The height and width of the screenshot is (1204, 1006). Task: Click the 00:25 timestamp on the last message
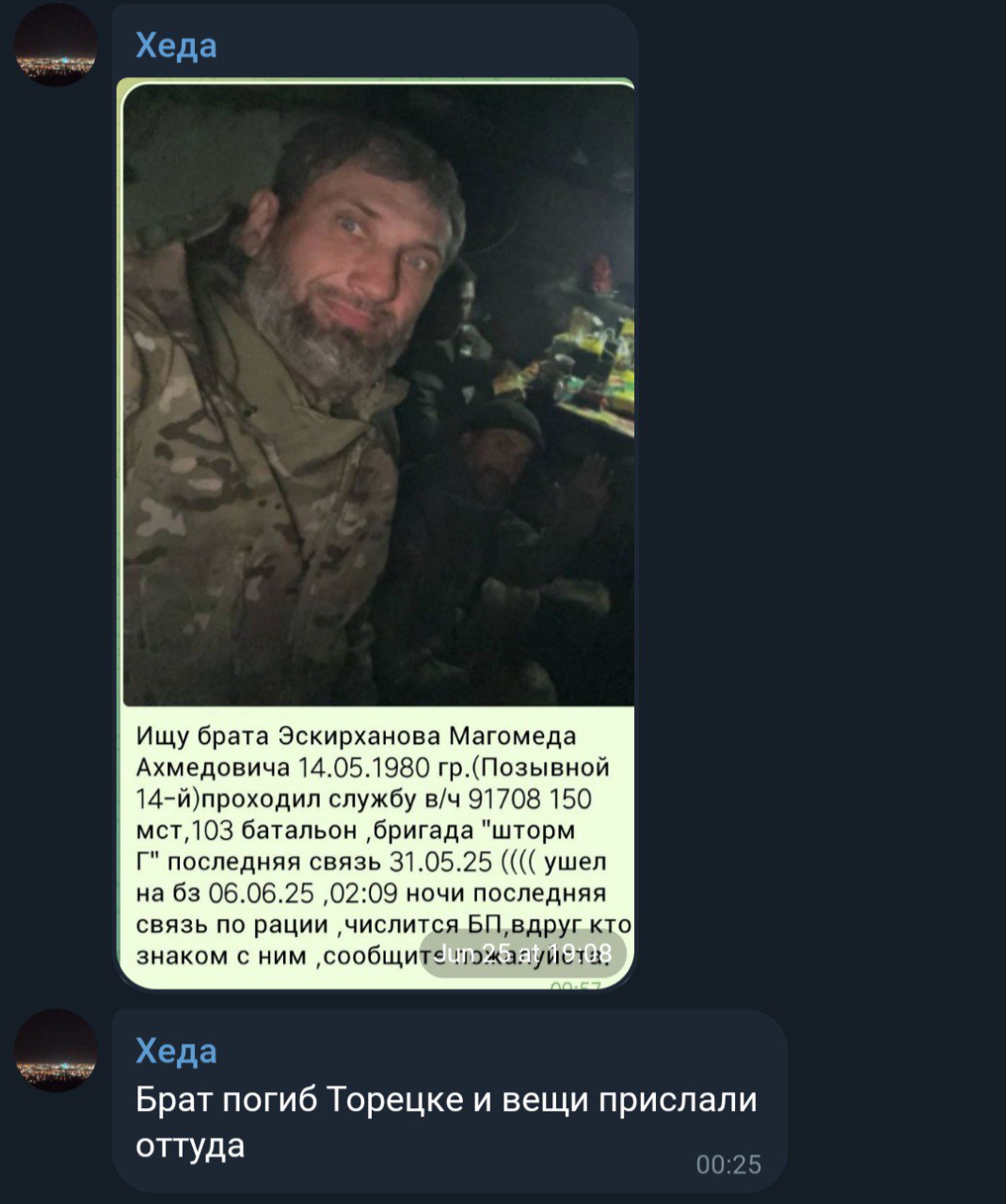(728, 1164)
